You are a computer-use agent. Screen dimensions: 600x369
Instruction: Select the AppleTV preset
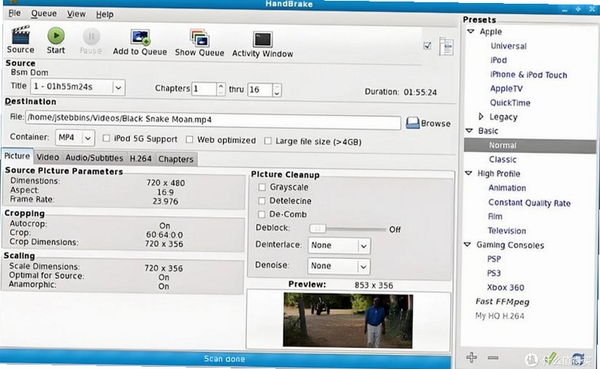[x=506, y=89]
